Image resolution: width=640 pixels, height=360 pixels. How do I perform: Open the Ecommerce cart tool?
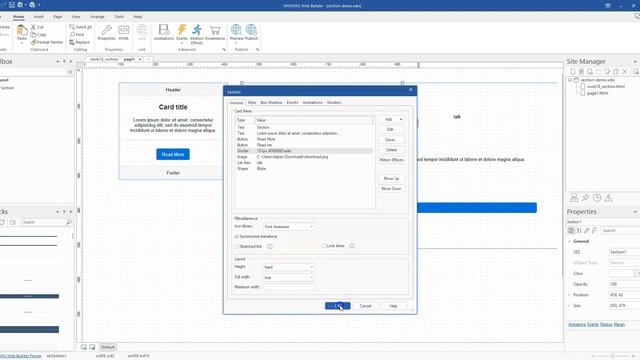(215, 32)
